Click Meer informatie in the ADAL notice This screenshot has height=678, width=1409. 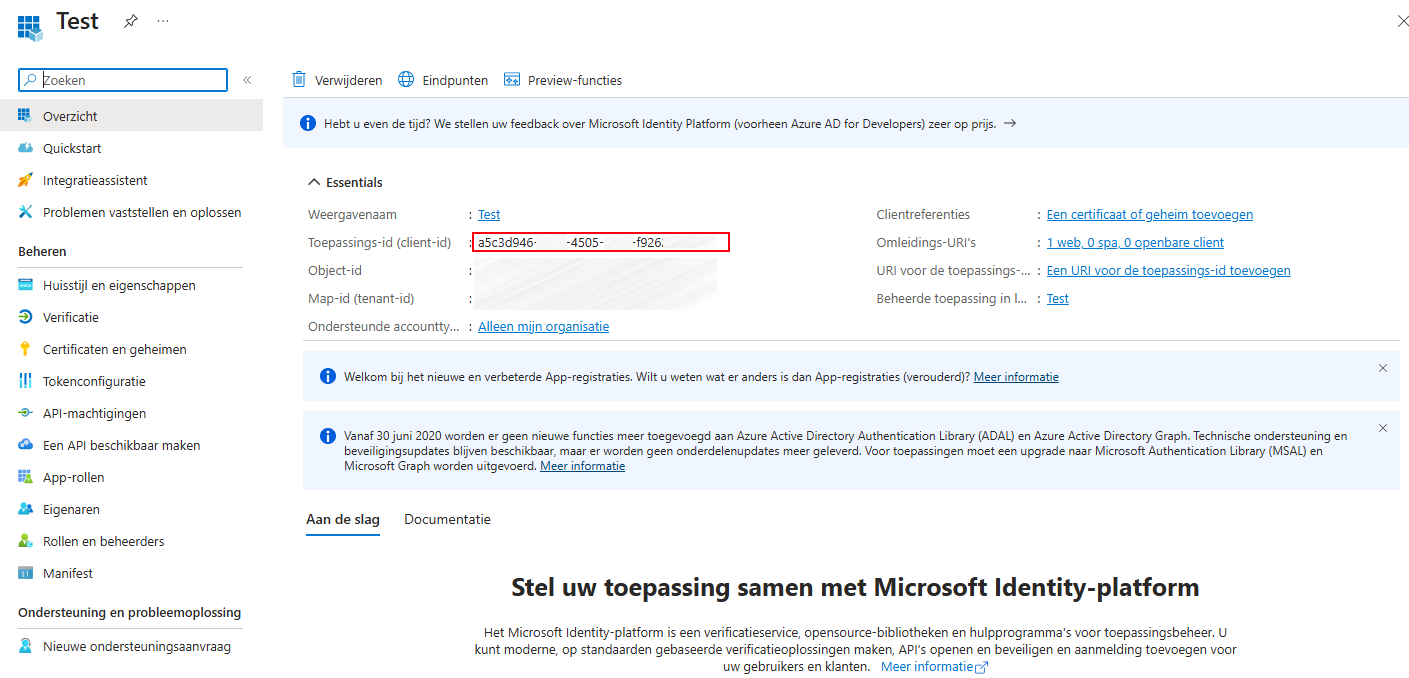[x=582, y=466]
